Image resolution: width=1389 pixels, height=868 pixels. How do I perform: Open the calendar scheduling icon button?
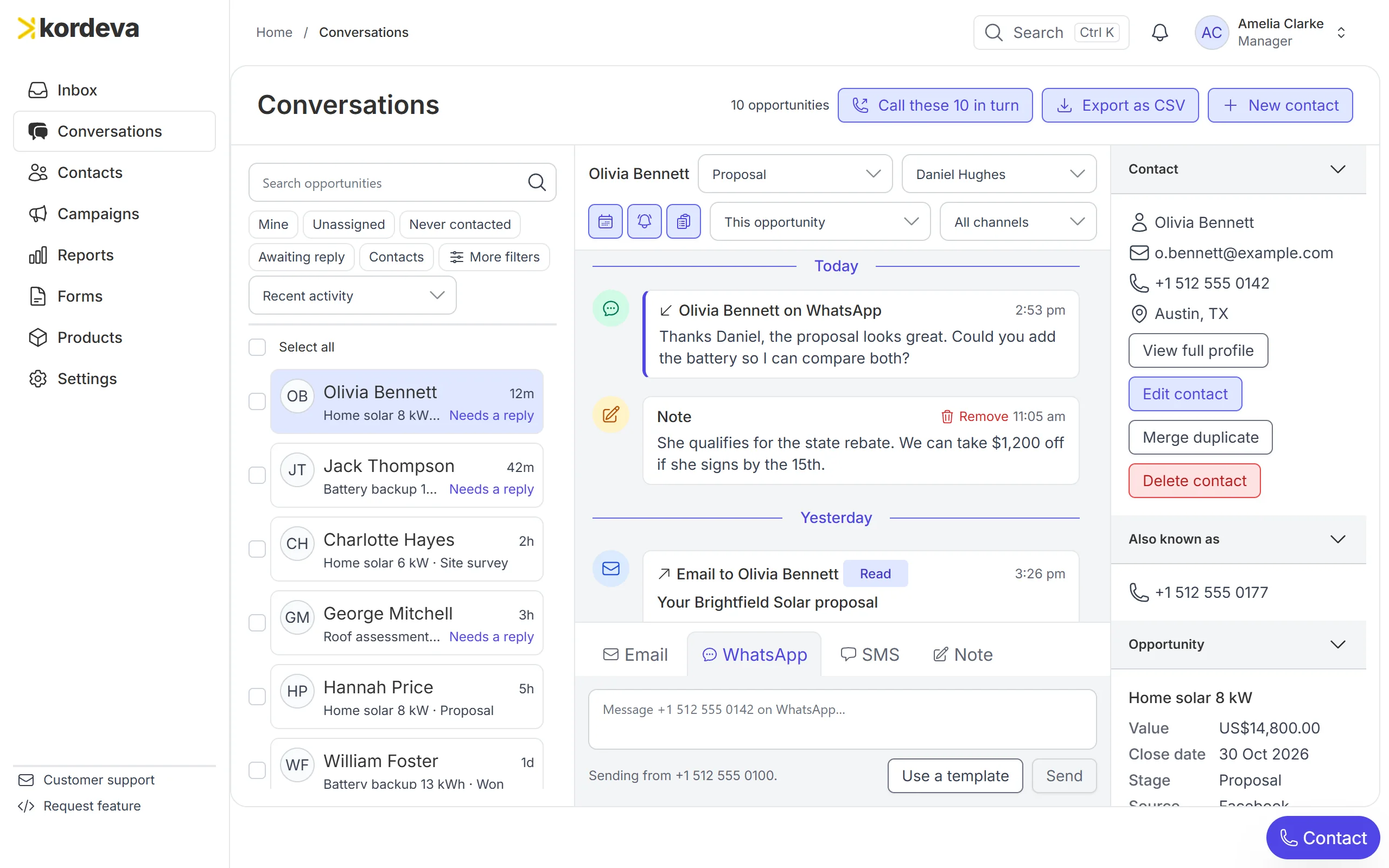click(x=605, y=221)
